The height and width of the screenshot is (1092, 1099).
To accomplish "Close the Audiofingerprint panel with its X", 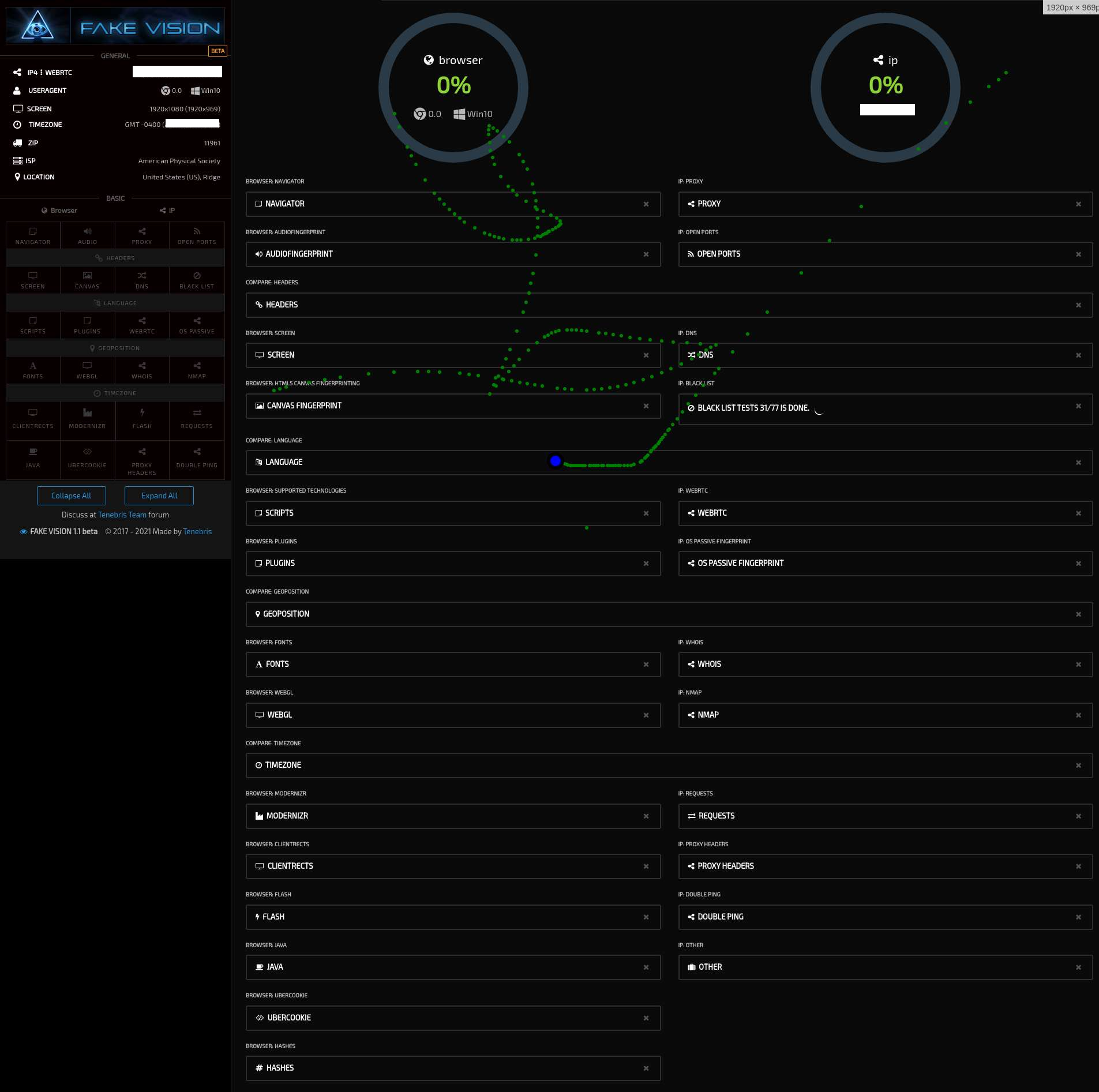I will (646, 254).
